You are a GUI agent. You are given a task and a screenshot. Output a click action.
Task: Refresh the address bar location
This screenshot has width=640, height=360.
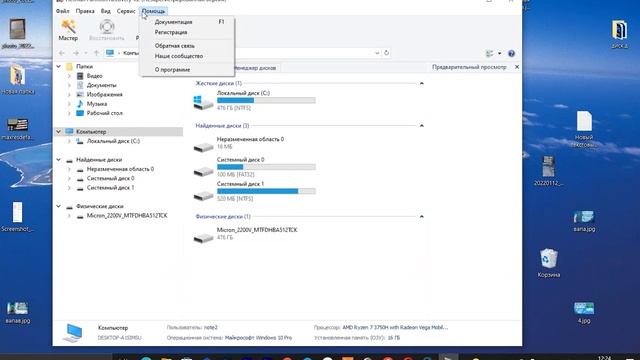coord(387,53)
